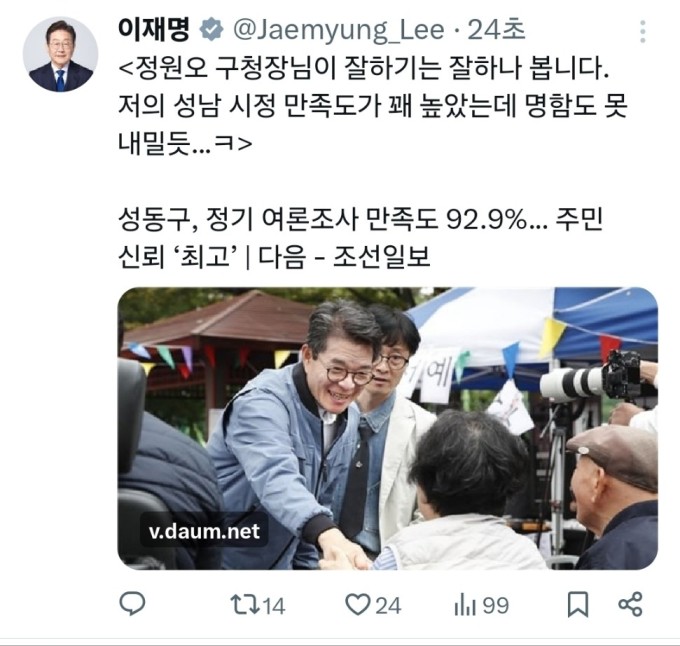680x646 pixels.
Task: Click the display name 이재명
Action: (154, 29)
